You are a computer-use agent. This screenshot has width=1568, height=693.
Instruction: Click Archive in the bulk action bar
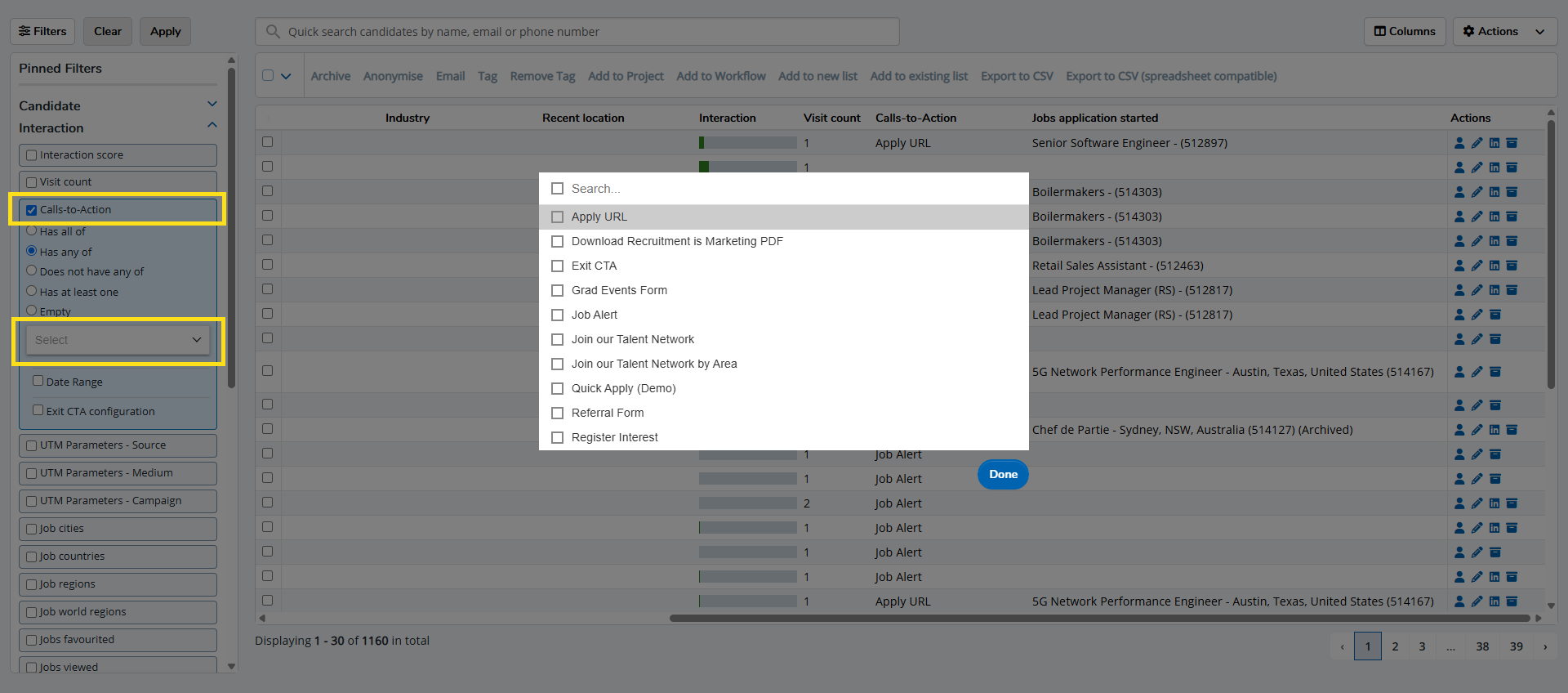pos(331,76)
